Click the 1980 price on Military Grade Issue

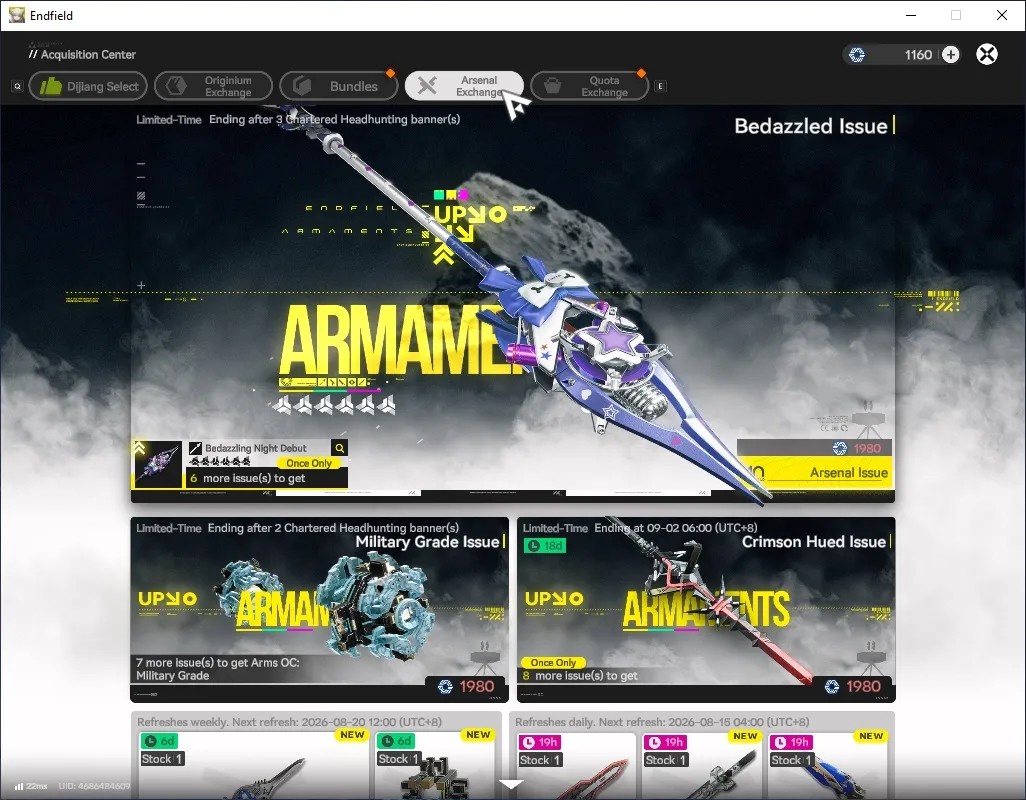(x=476, y=686)
